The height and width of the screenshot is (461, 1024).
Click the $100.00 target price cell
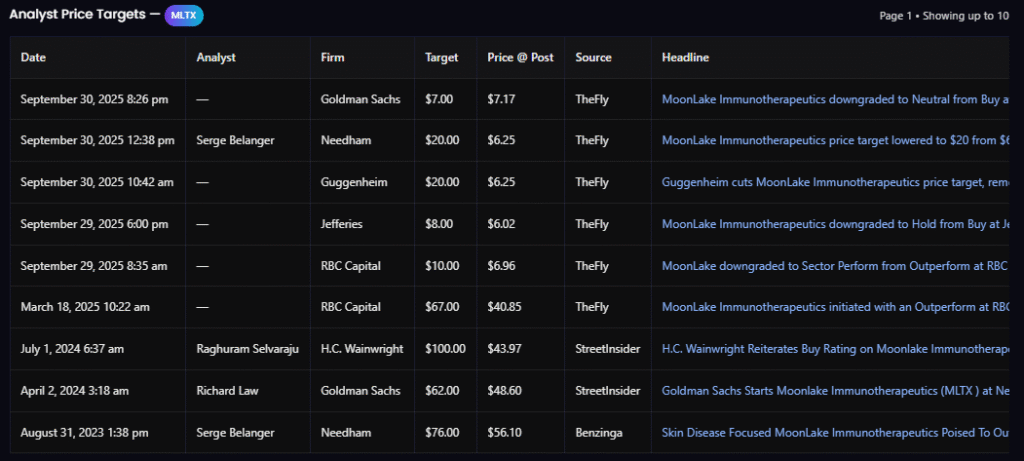tap(445, 349)
